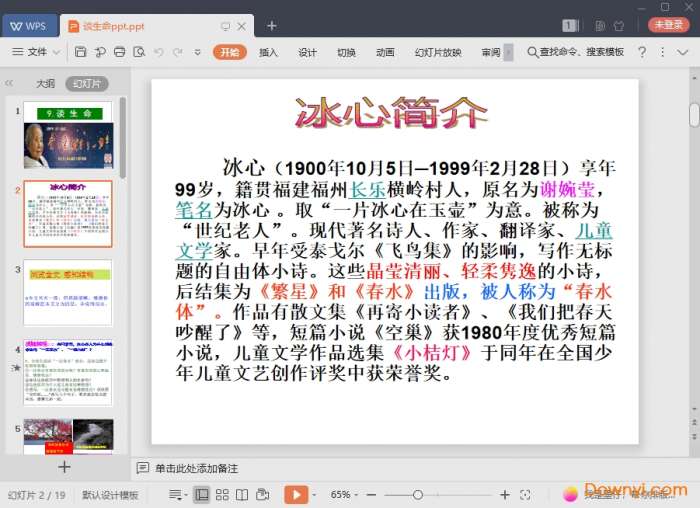Open the 文件 menu

pyautogui.click(x=30, y=52)
